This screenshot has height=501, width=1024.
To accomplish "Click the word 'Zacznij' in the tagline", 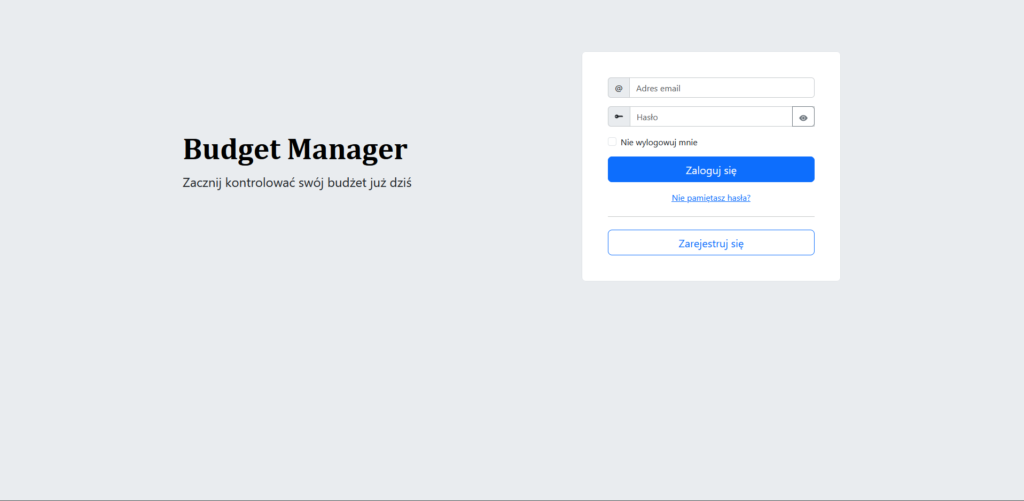I will 203,184.
